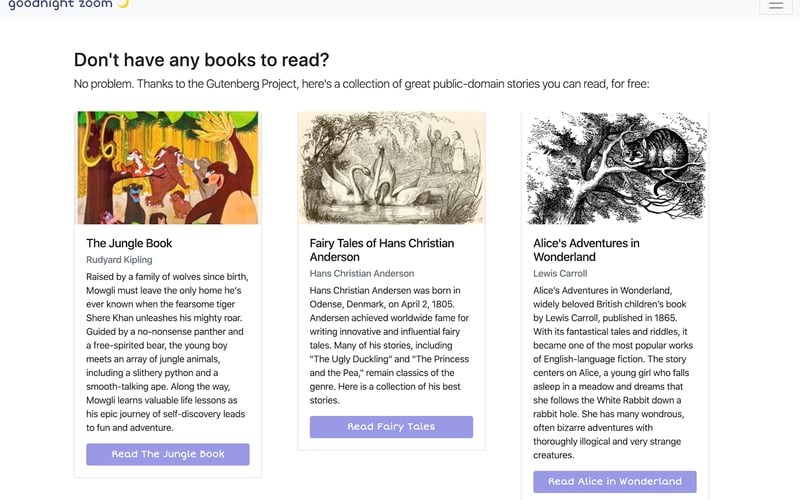800x500 pixels.
Task: Click the Gutenberg Project intro sentence
Action: 362,84
